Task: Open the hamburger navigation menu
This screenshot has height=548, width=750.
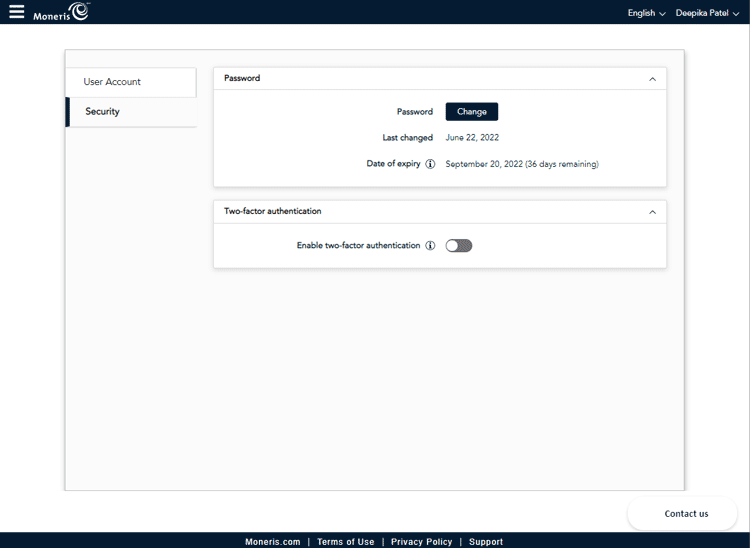Action: (x=16, y=12)
